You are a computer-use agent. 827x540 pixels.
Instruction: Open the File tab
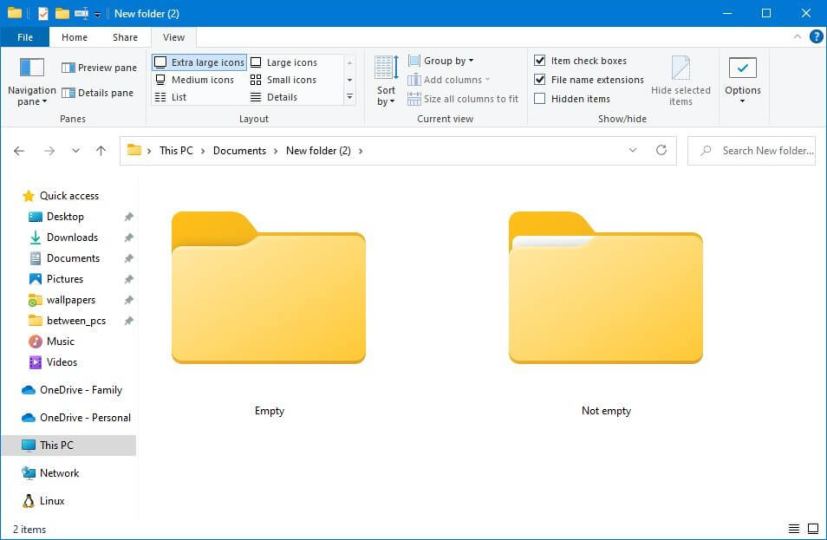point(25,37)
